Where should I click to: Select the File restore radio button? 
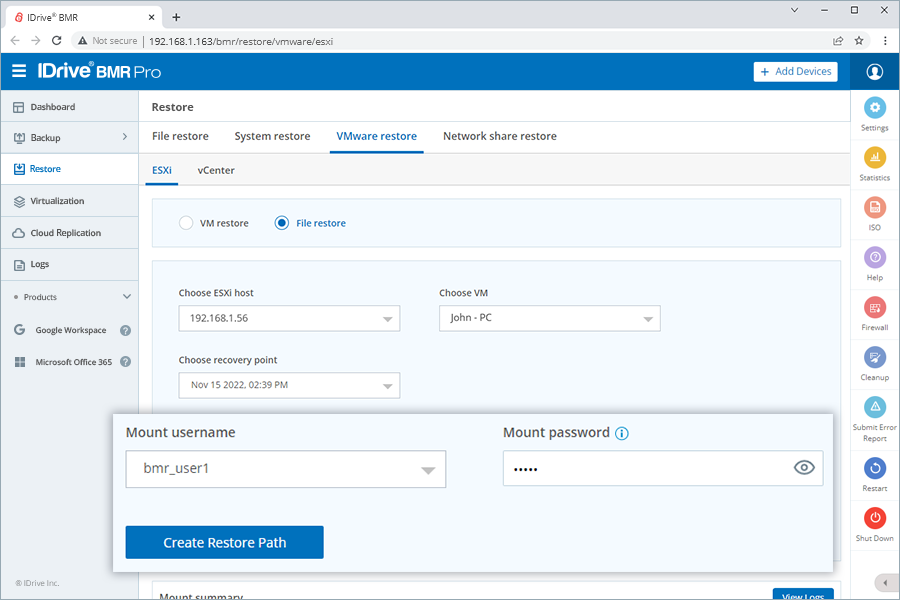click(282, 223)
